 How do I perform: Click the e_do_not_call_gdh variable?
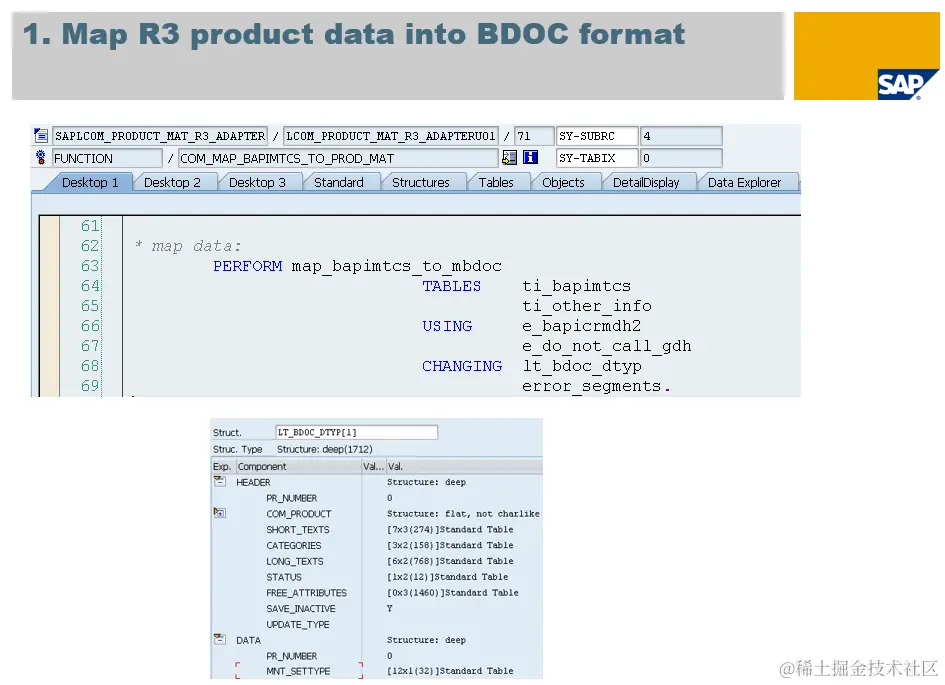(x=607, y=346)
